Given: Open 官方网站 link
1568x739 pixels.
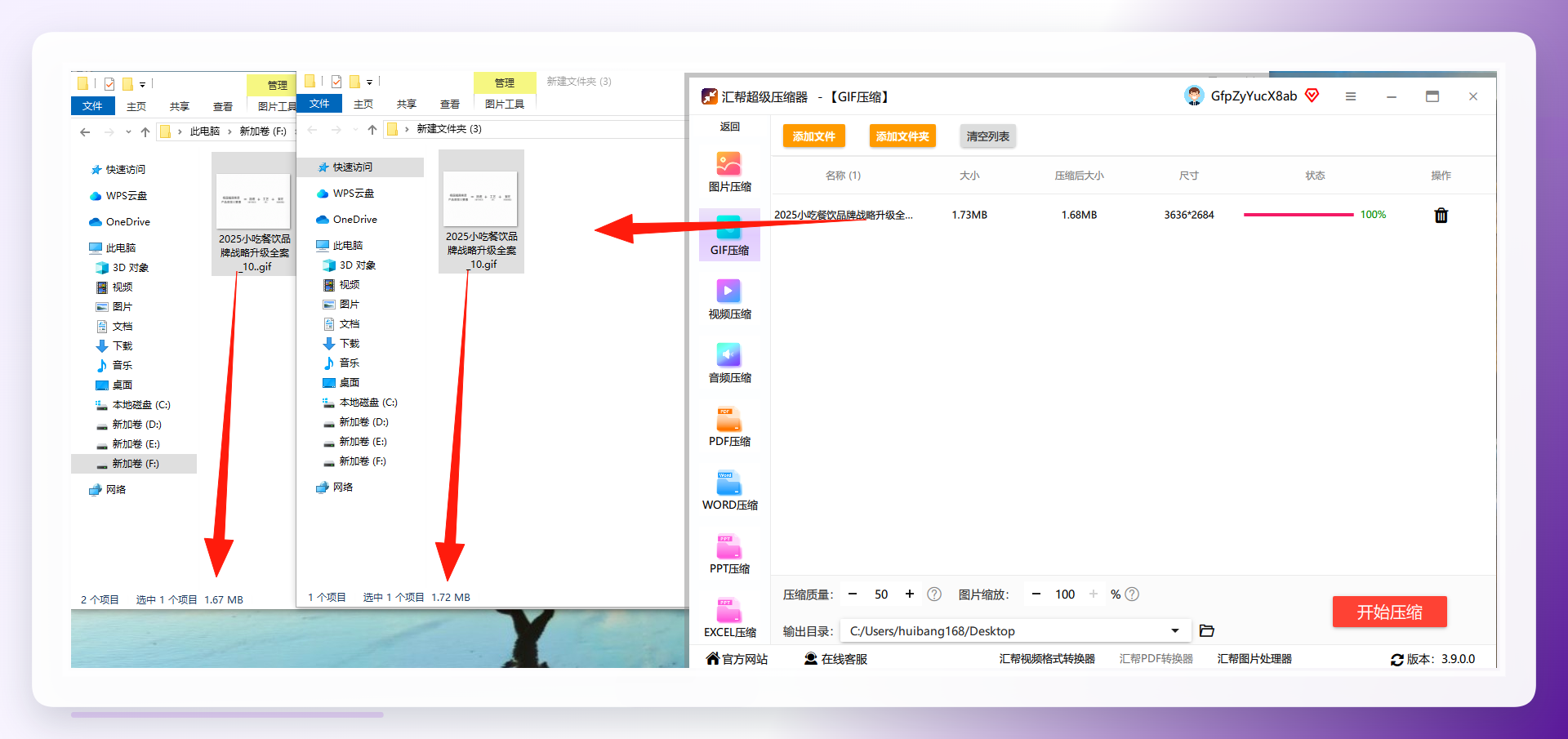Looking at the screenshot, I should tap(737, 659).
